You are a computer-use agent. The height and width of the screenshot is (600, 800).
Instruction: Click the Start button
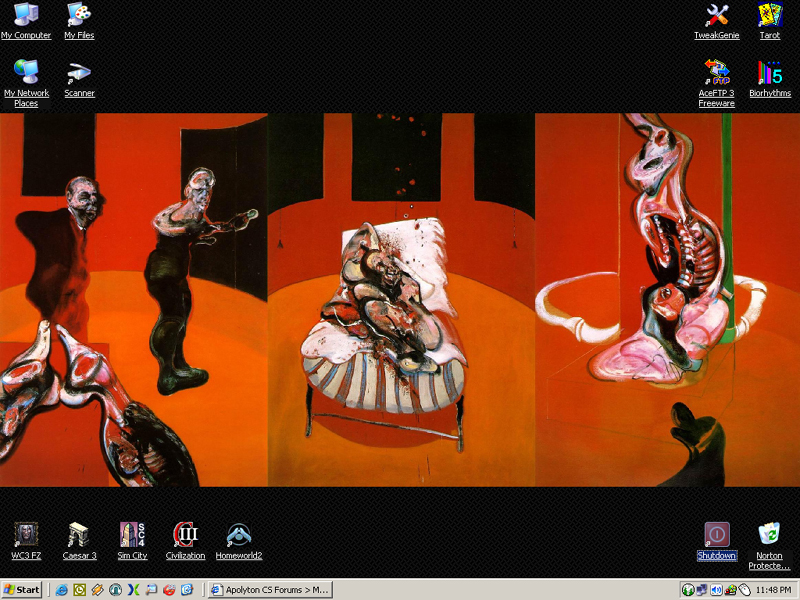point(22,590)
